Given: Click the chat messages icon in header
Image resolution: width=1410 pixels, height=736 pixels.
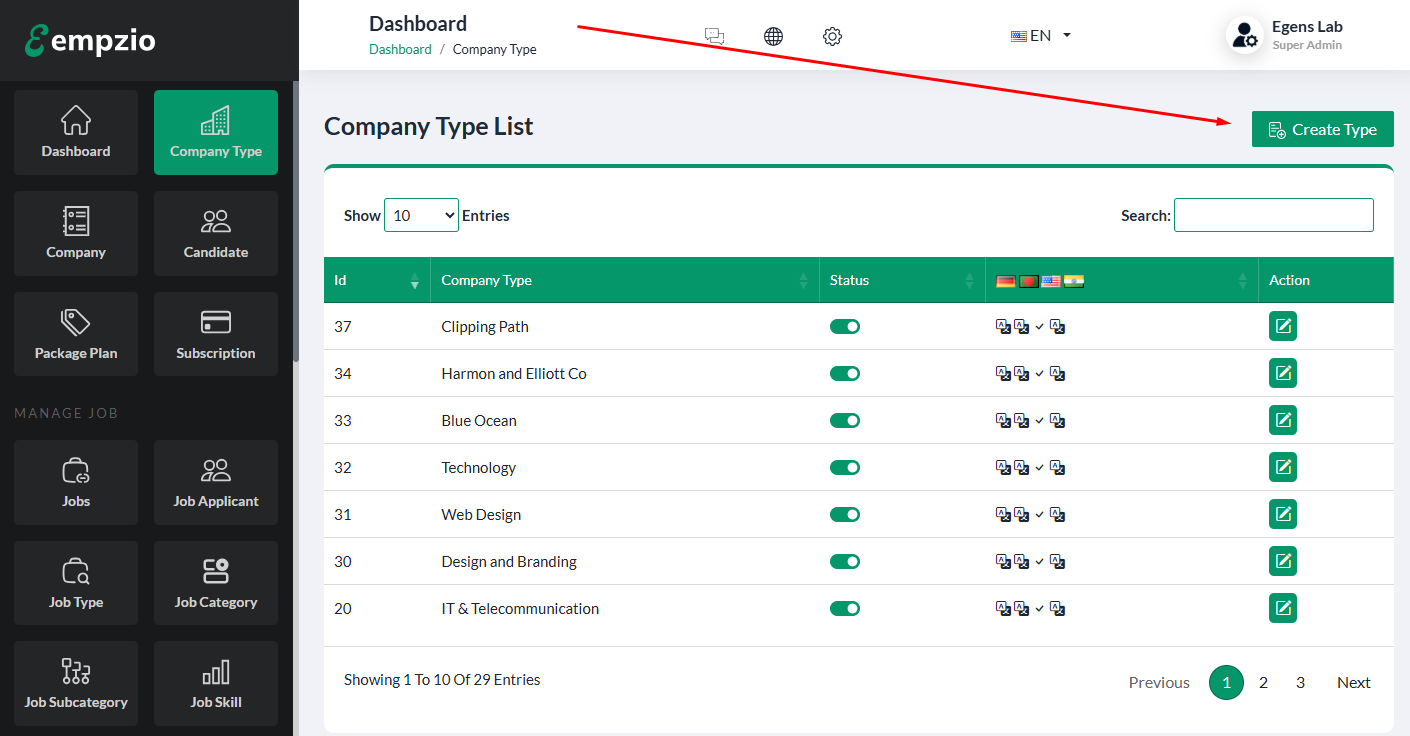Looking at the screenshot, I should coord(714,36).
